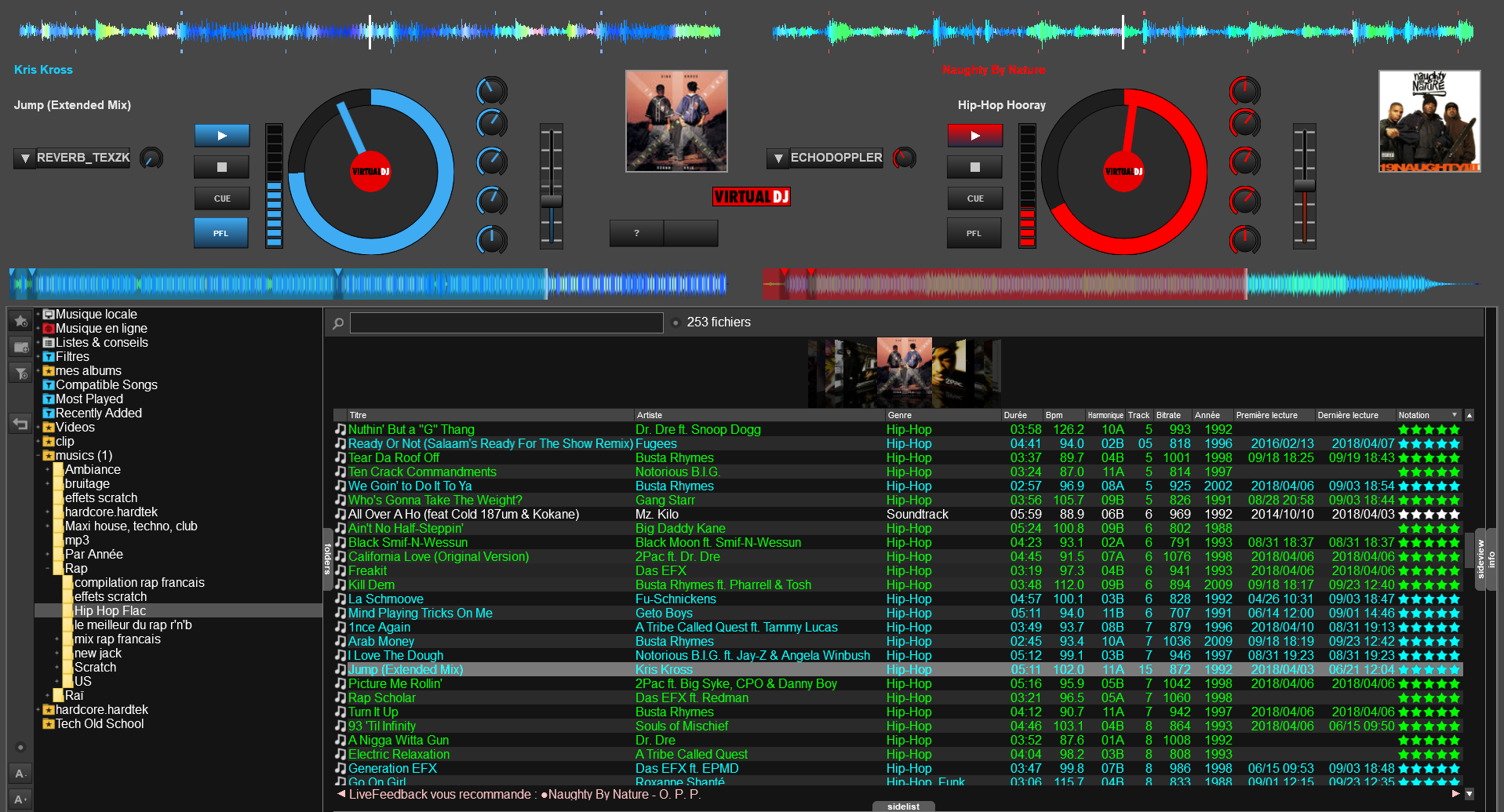Click the blue jog wheel platter

pos(371,171)
